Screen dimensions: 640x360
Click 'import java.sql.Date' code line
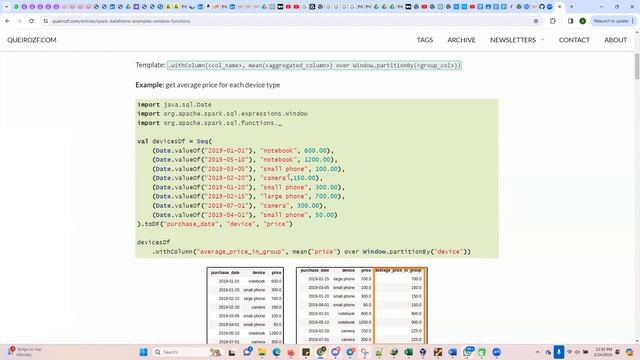point(174,104)
